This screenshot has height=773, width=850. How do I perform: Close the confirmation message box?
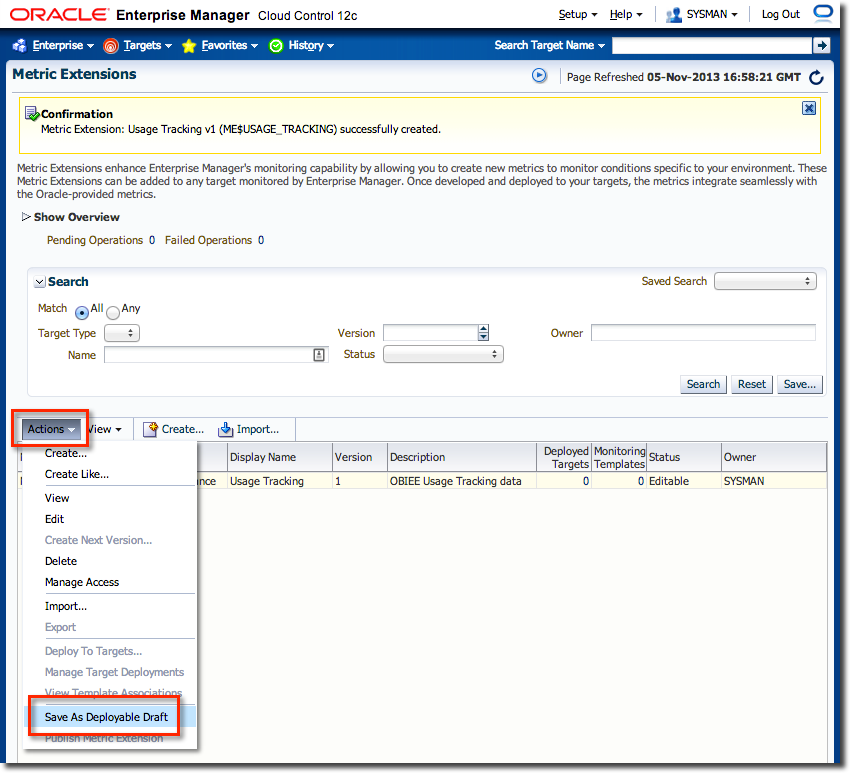click(x=809, y=108)
